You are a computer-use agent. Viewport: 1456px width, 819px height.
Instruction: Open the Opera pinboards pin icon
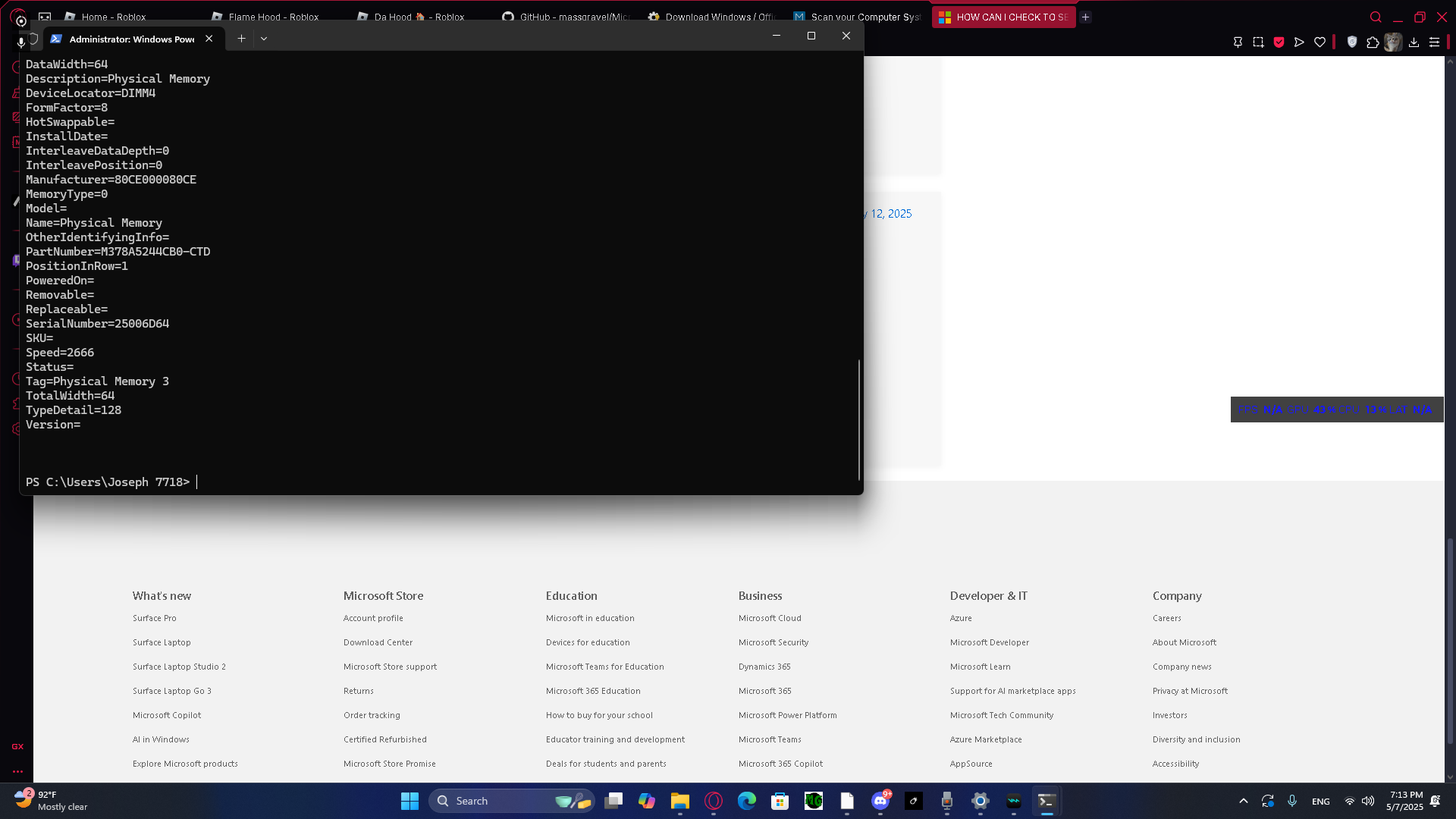pyautogui.click(x=1238, y=42)
